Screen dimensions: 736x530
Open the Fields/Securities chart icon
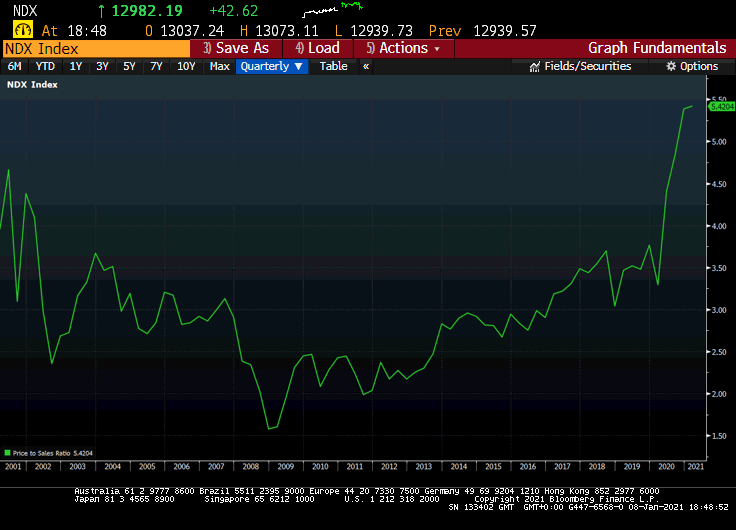click(534, 67)
